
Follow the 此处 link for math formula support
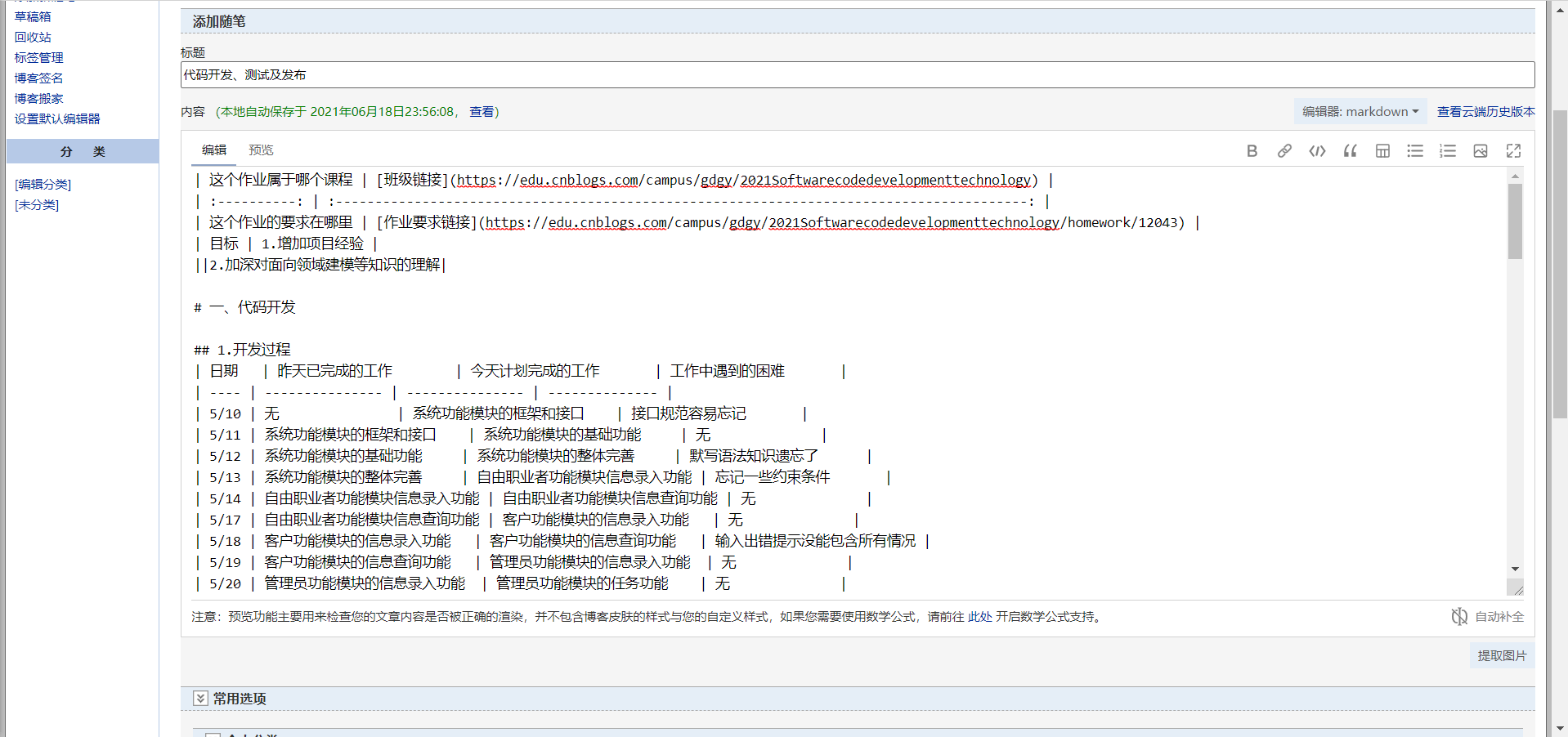(980, 617)
